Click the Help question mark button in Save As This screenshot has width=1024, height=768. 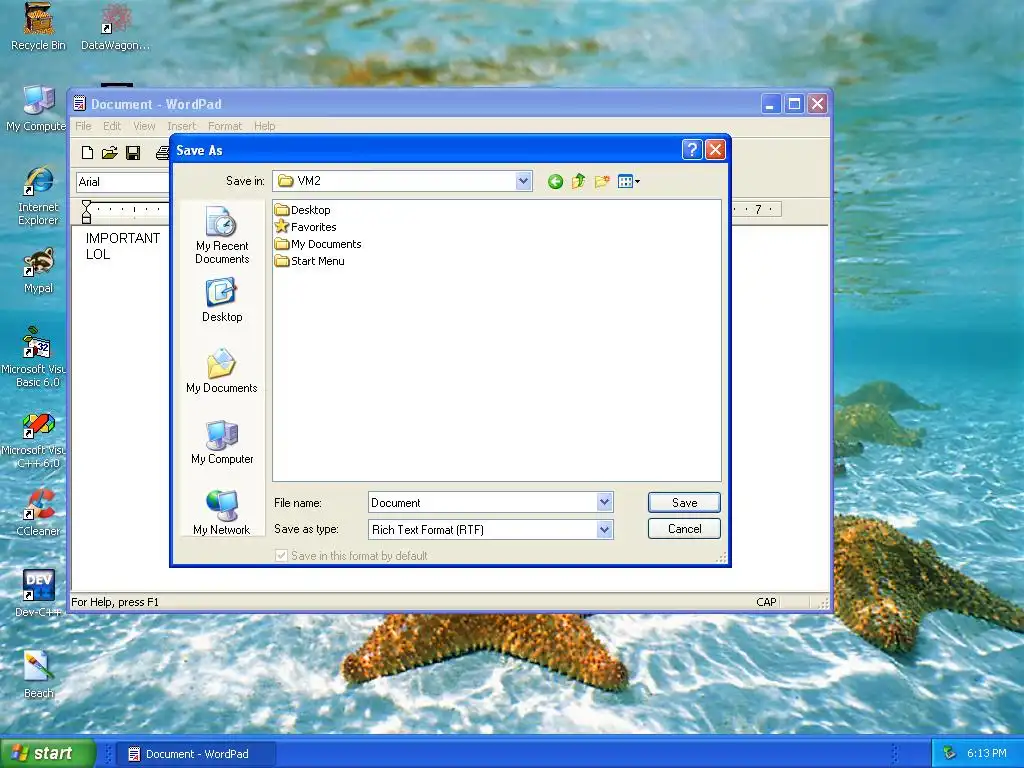[x=692, y=150]
